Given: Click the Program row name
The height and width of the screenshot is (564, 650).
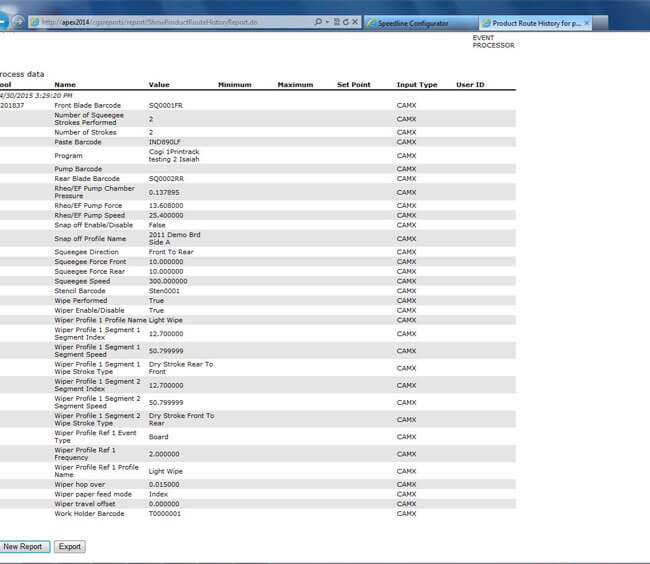Looking at the screenshot, I should tap(68, 156).
